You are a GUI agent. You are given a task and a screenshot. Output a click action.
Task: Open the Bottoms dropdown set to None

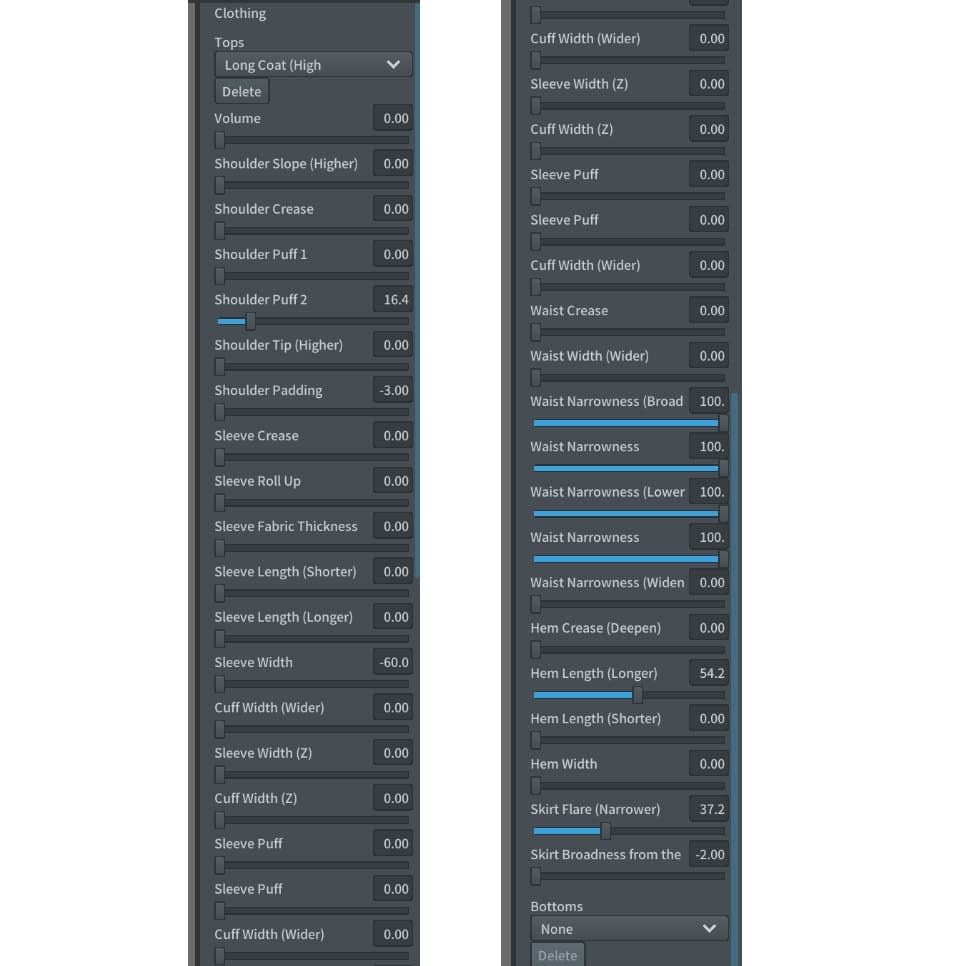(629, 929)
